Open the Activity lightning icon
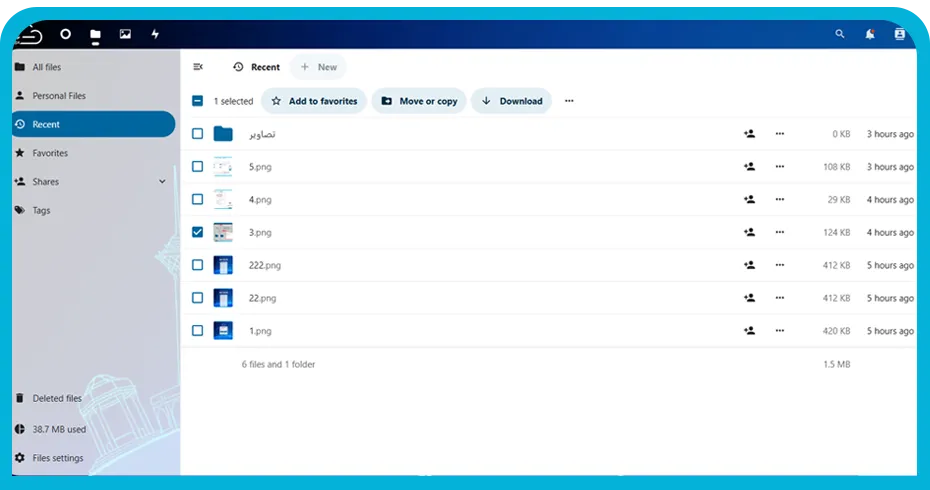The image size is (930, 490). click(x=155, y=34)
